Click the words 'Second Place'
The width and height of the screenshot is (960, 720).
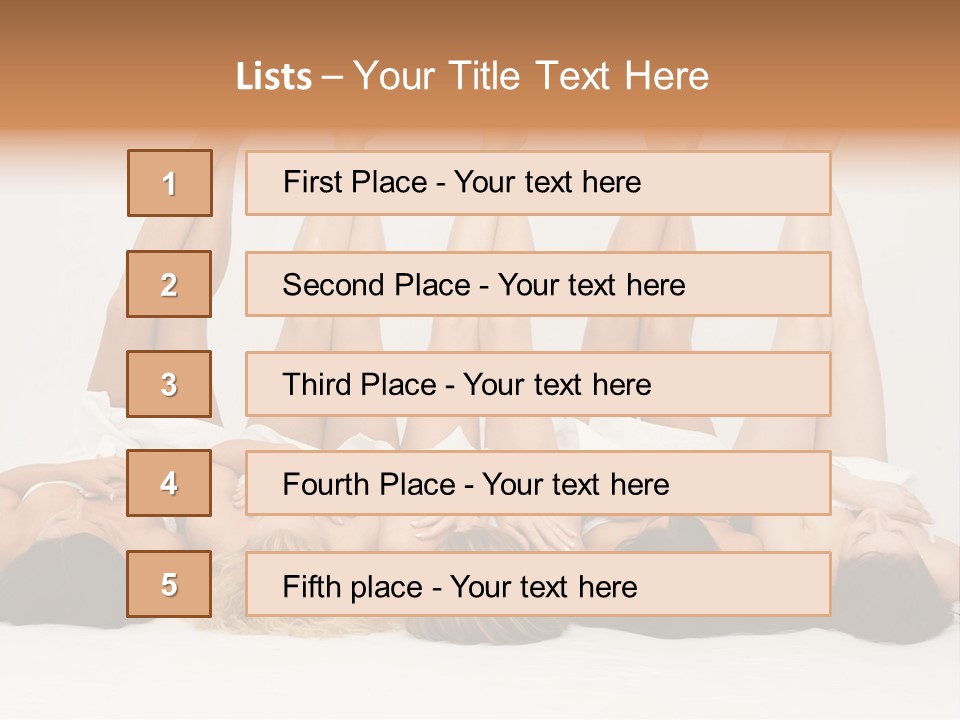(x=375, y=285)
